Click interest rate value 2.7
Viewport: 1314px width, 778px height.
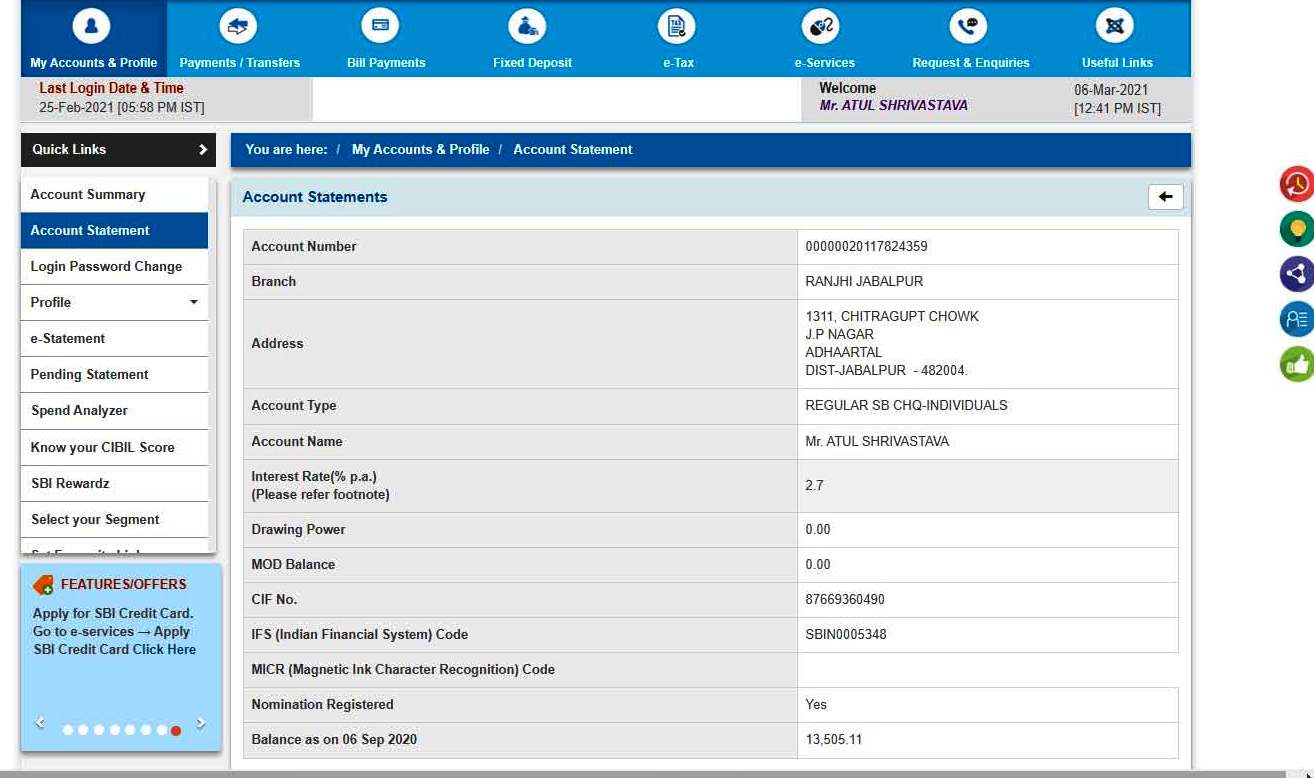coord(814,485)
